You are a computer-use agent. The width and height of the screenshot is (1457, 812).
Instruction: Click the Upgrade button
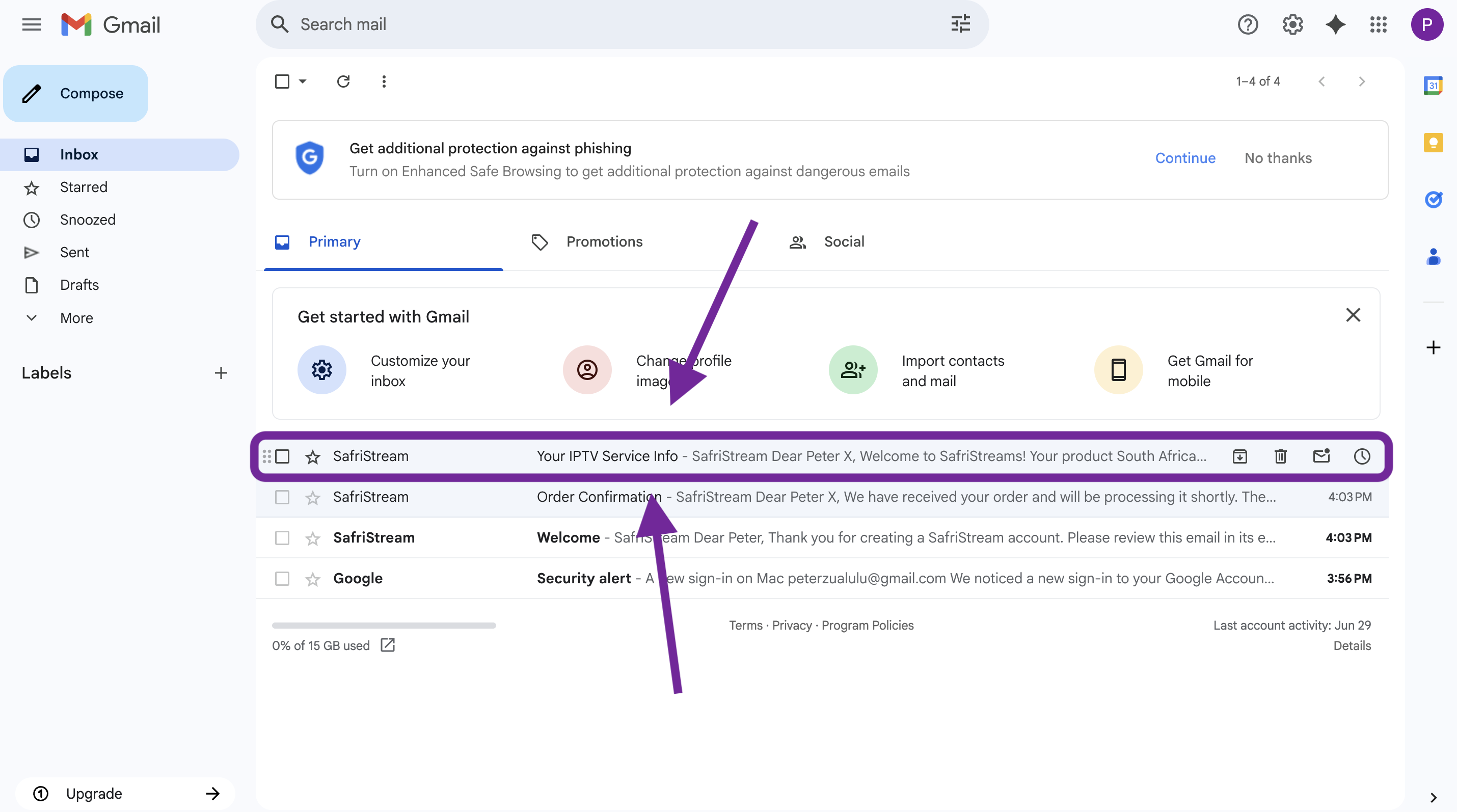click(x=125, y=793)
